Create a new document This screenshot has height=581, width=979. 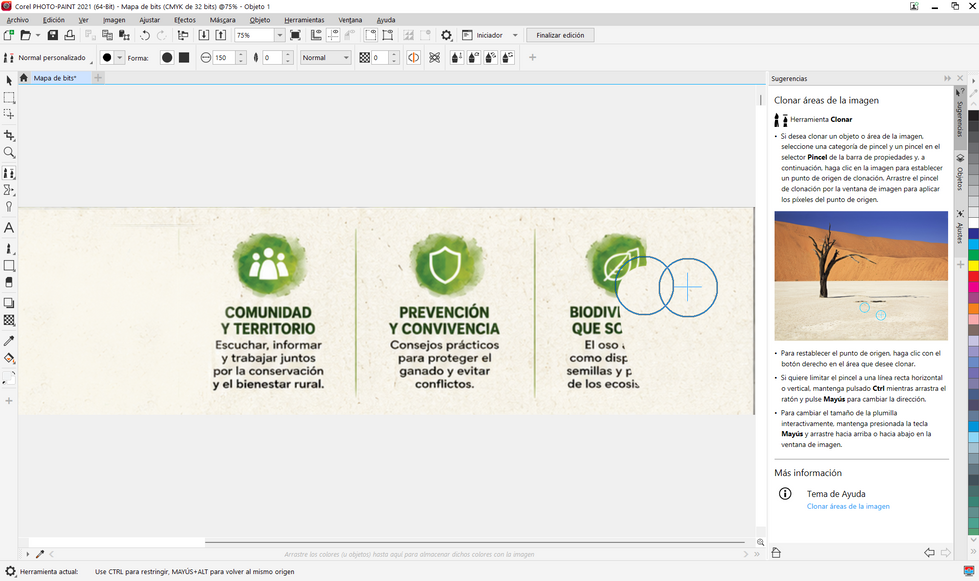(x=9, y=35)
